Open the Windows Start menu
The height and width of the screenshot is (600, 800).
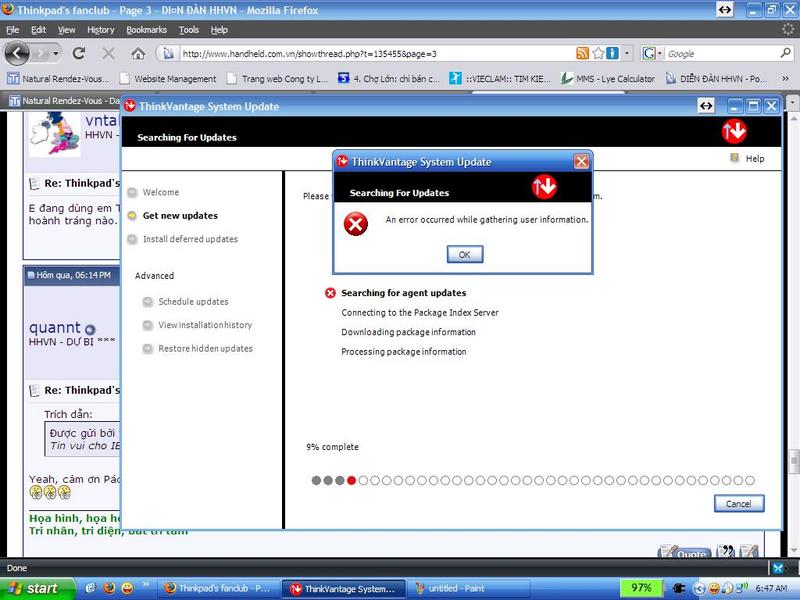tap(34, 589)
